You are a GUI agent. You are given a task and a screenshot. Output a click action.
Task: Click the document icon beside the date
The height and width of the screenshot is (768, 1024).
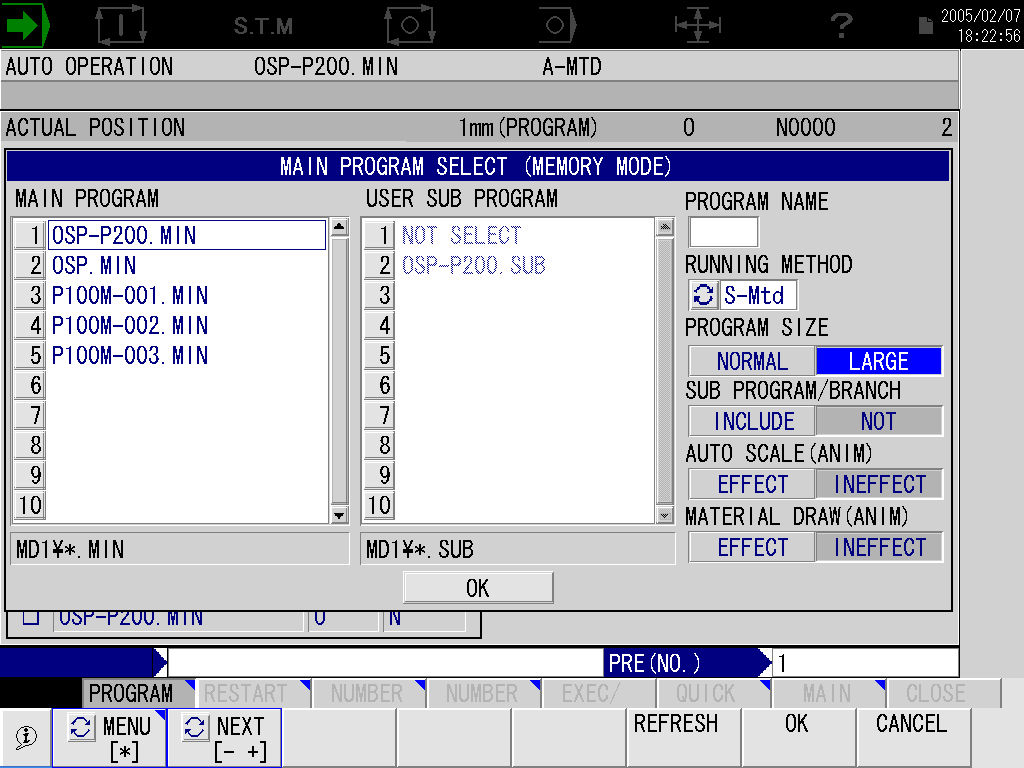click(x=925, y=25)
